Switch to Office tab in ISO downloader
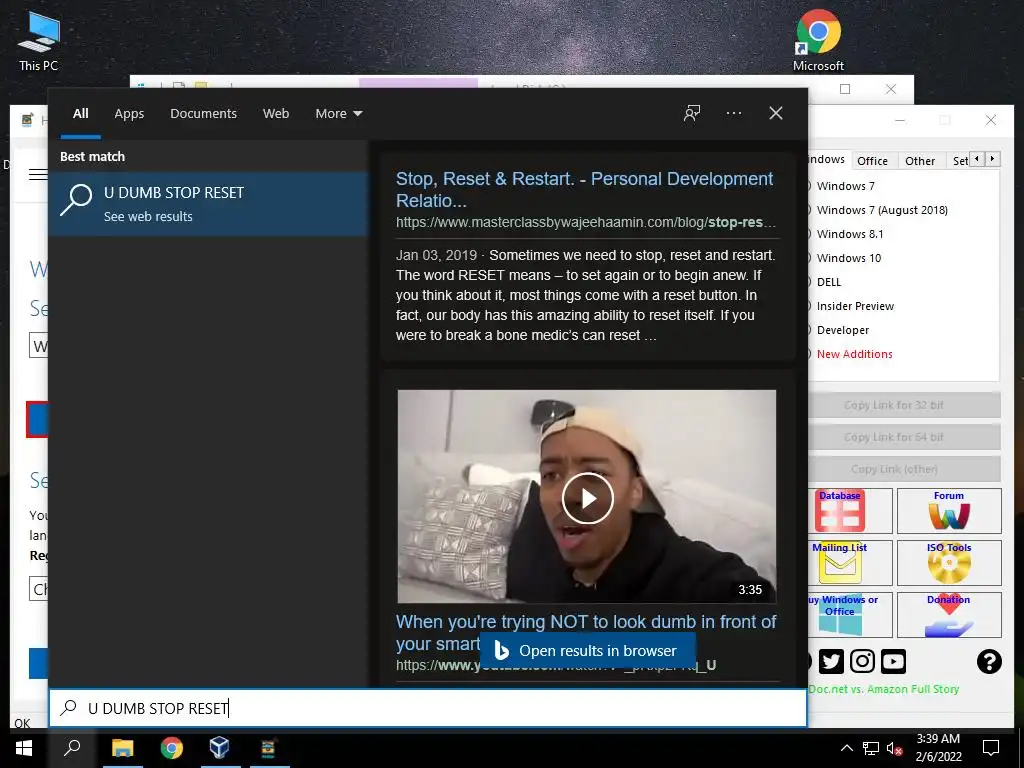 (x=872, y=161)
